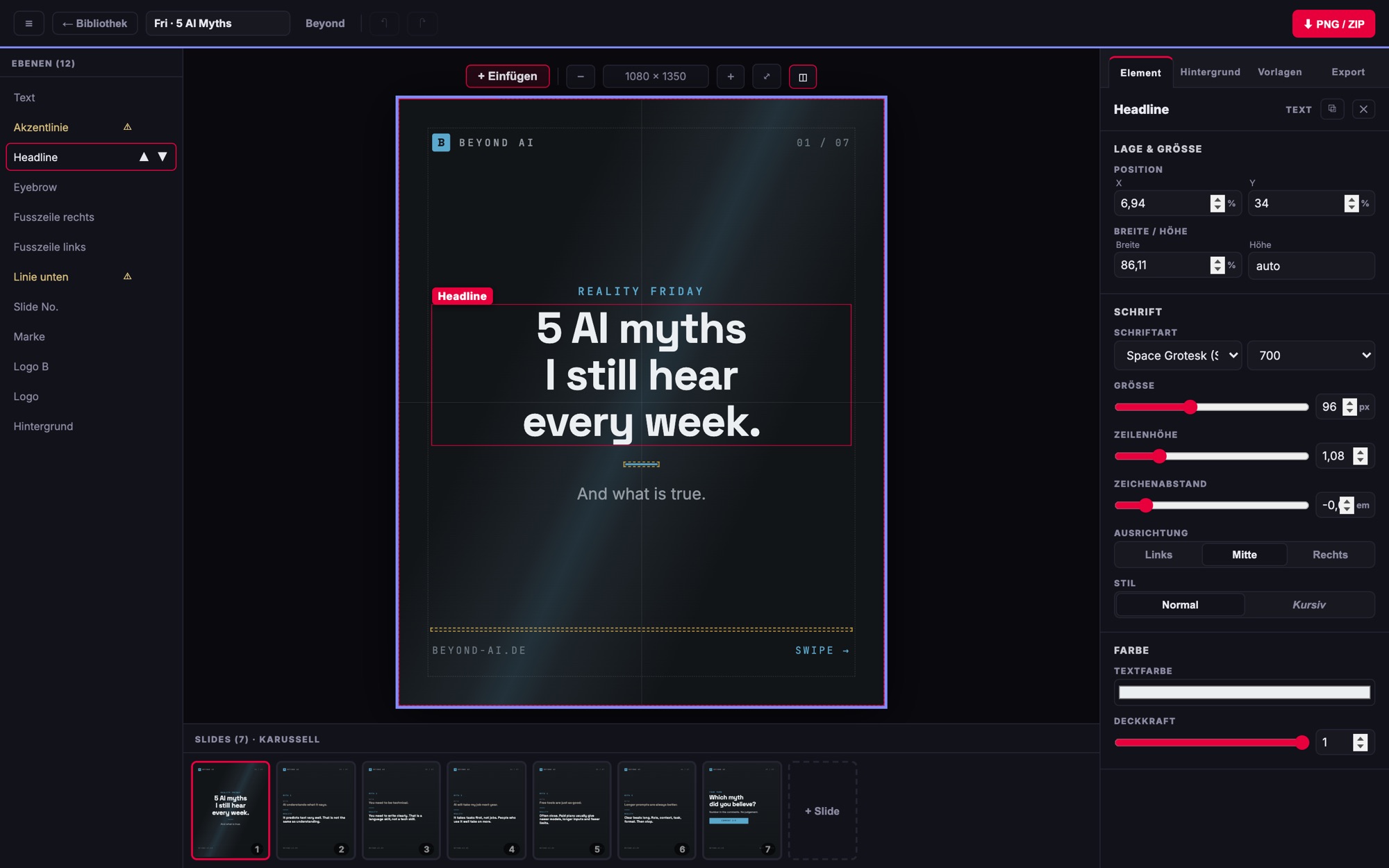Viewport: 1389px width, 868px height.
Task: Go back to Bibliothek
Action: [x=95, y=24]
